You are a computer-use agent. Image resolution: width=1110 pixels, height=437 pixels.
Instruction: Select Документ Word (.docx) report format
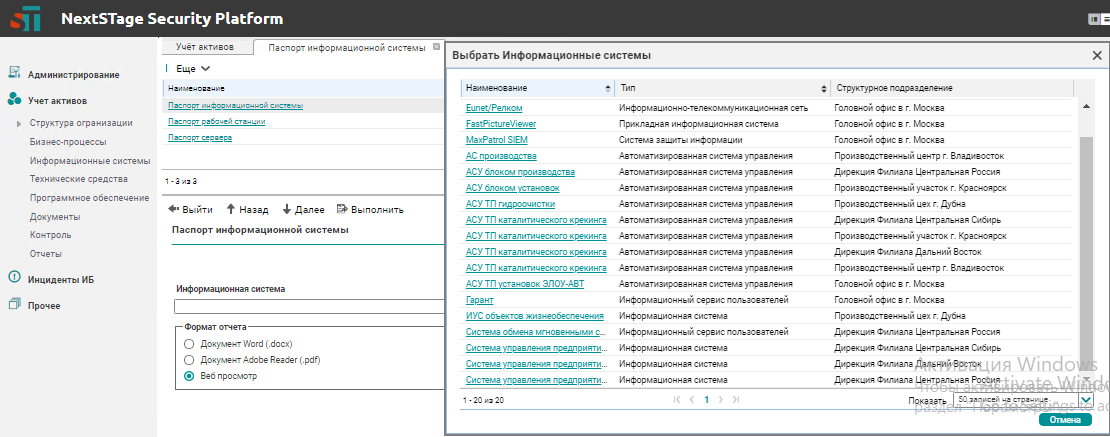pos(188,343)
